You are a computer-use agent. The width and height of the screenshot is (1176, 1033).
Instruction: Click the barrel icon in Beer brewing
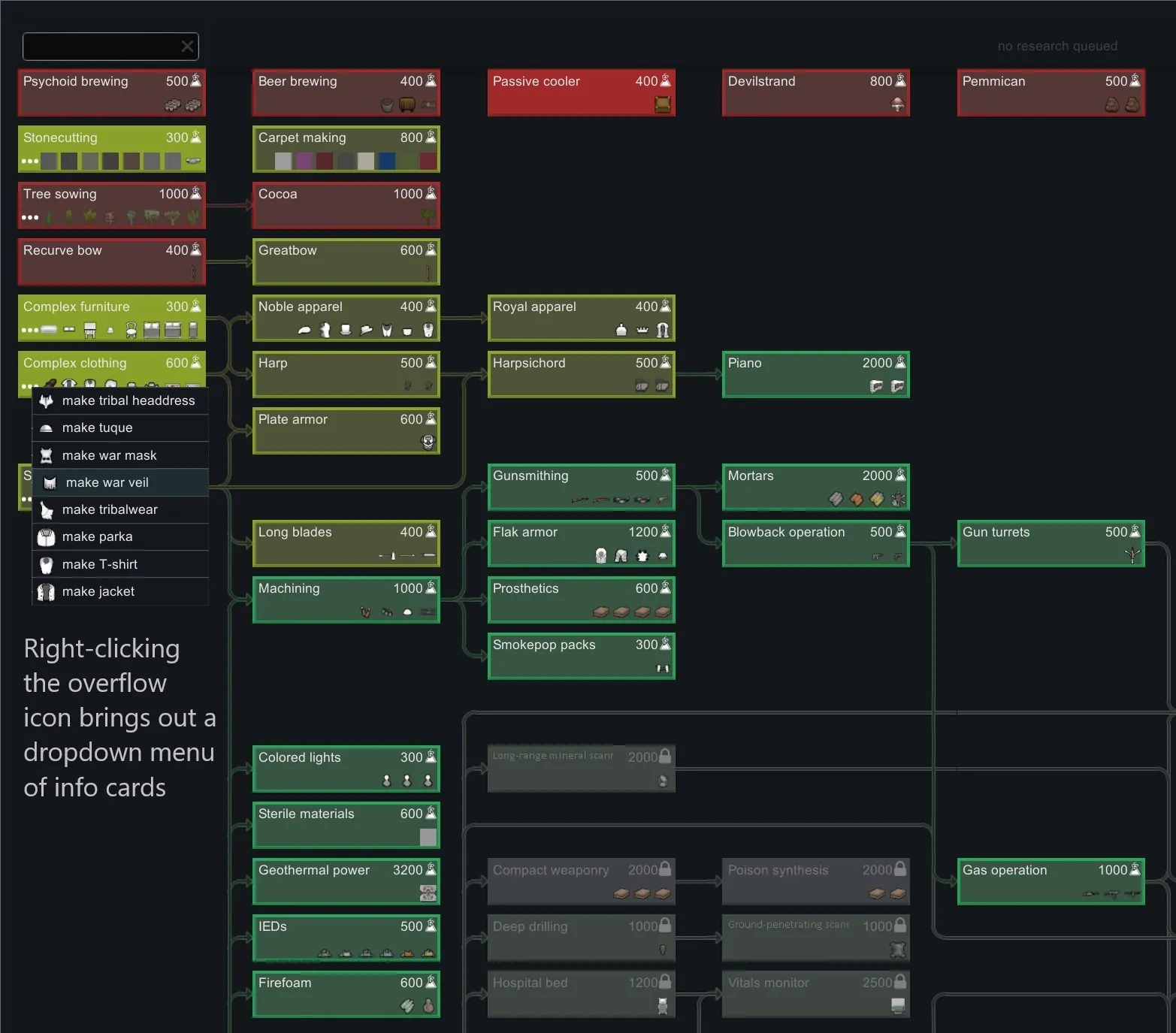[407, 104]
